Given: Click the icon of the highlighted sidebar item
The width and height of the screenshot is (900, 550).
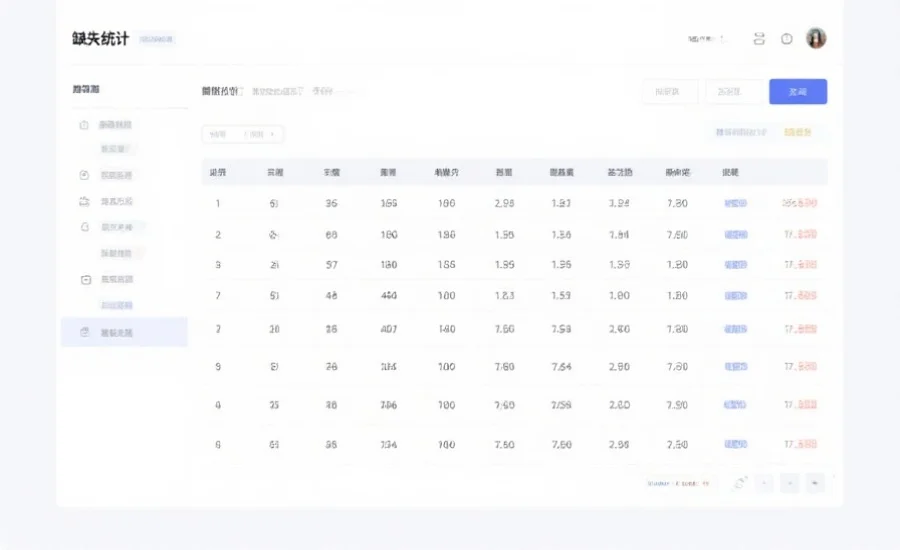Looking at the screenshot, I should tap(84, 332).
